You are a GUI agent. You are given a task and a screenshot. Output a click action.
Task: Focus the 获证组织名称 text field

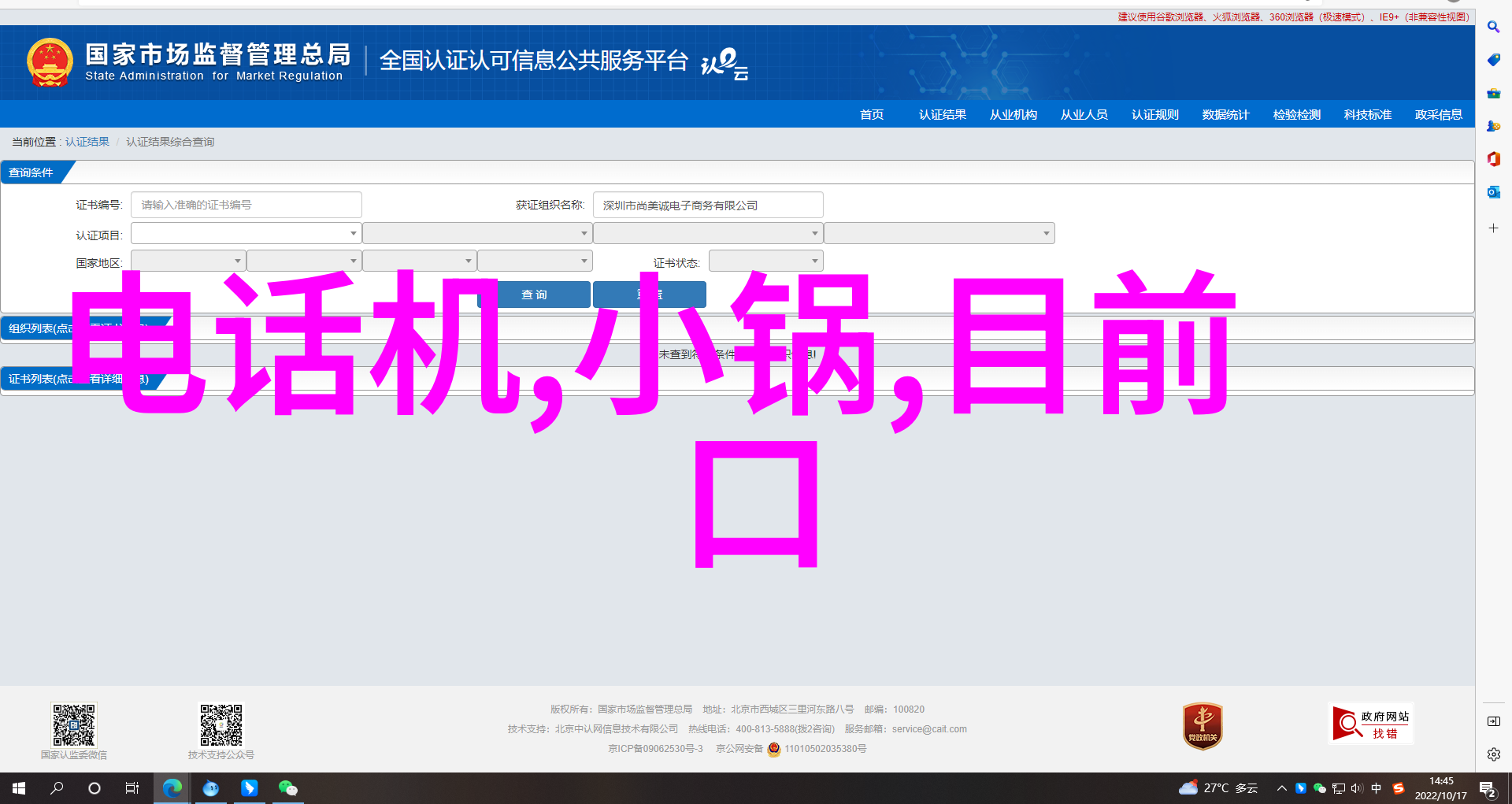[x=707, y=205]
